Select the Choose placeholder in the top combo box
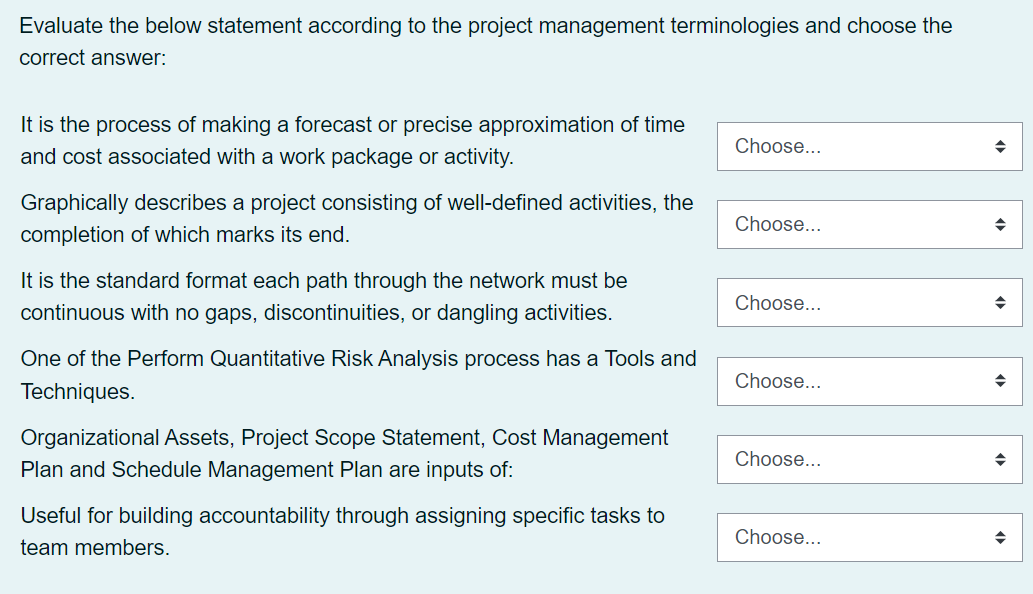Viewport: 1033px width, 594px height. click(777, 146)
